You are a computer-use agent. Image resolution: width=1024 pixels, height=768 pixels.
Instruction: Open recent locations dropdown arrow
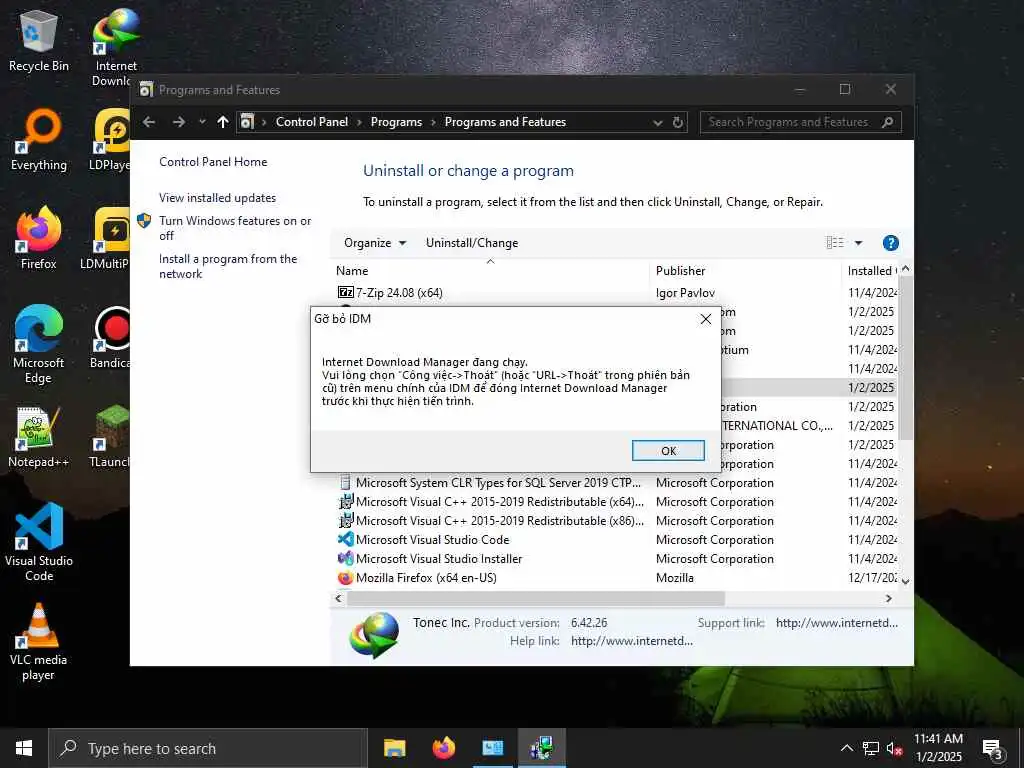click(x=202, y=122)
